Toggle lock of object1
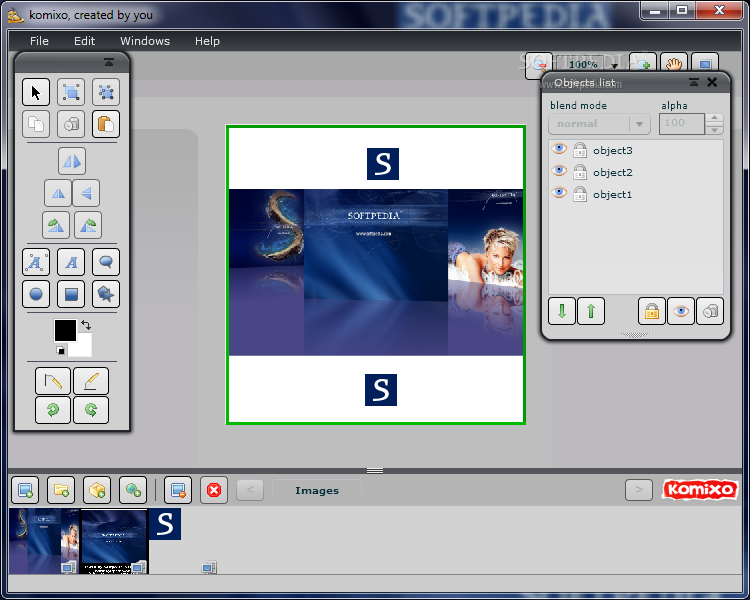 pos(580,194)
